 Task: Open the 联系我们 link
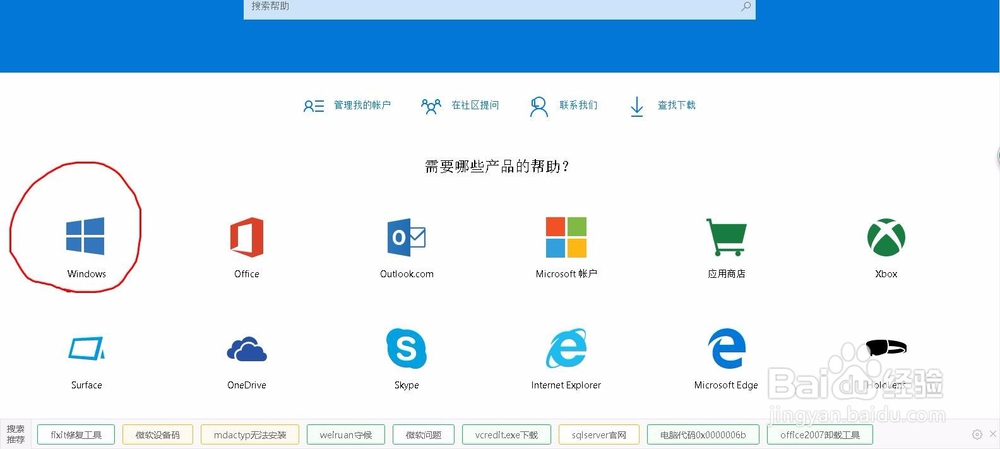[578, 105]
